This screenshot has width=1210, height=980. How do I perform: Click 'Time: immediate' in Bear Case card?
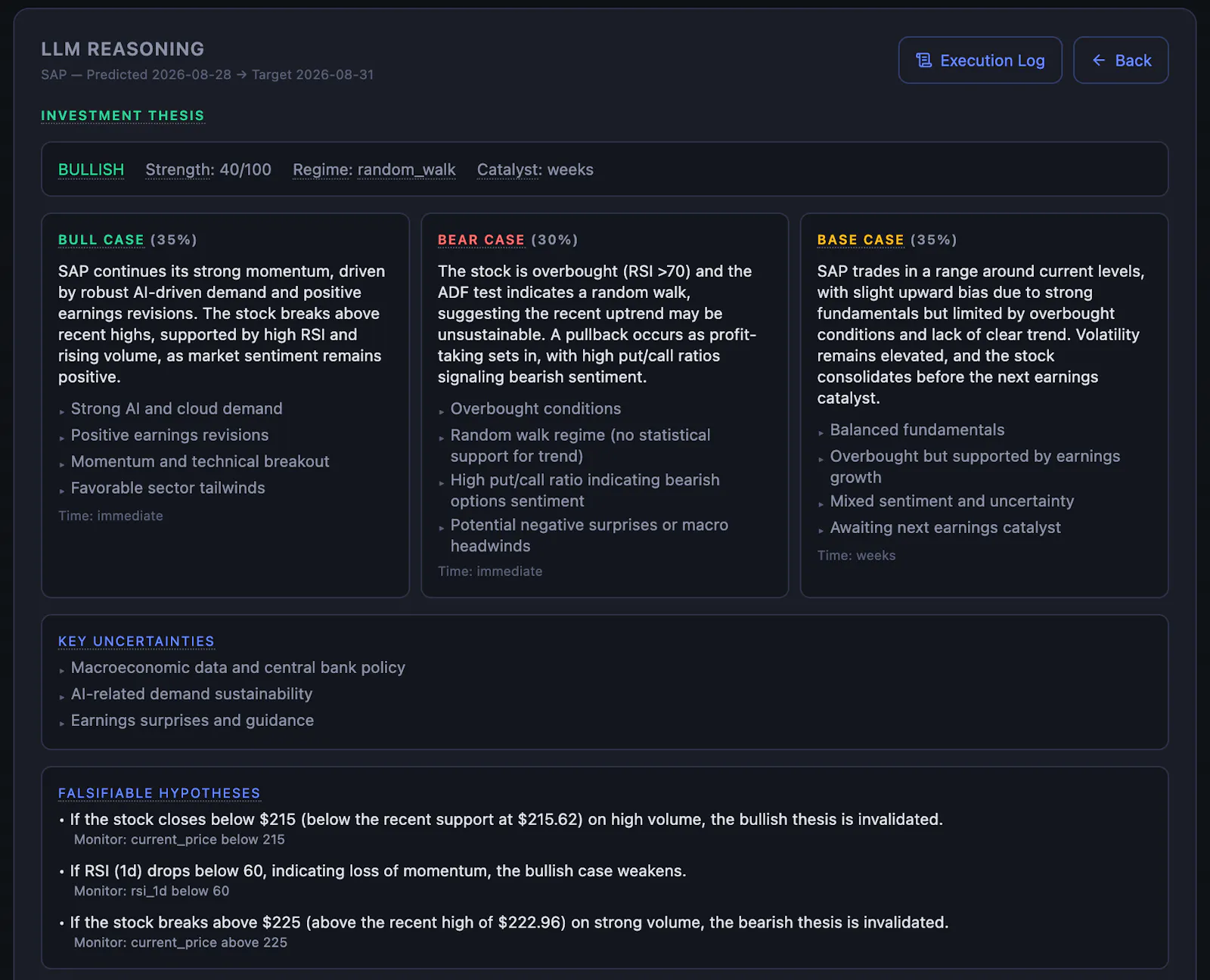tap(490, 572)
